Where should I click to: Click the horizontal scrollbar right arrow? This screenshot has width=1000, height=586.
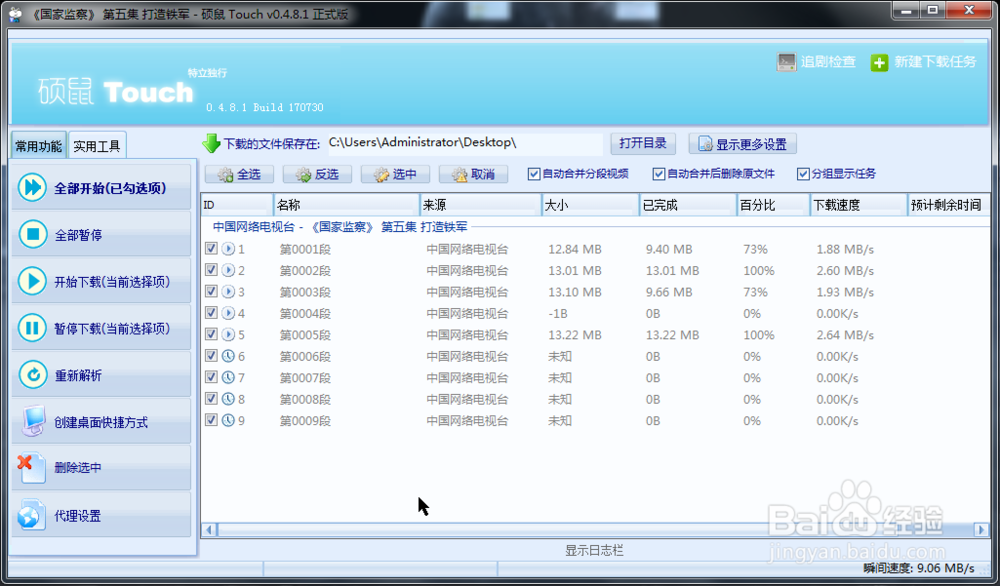[982, 529]
